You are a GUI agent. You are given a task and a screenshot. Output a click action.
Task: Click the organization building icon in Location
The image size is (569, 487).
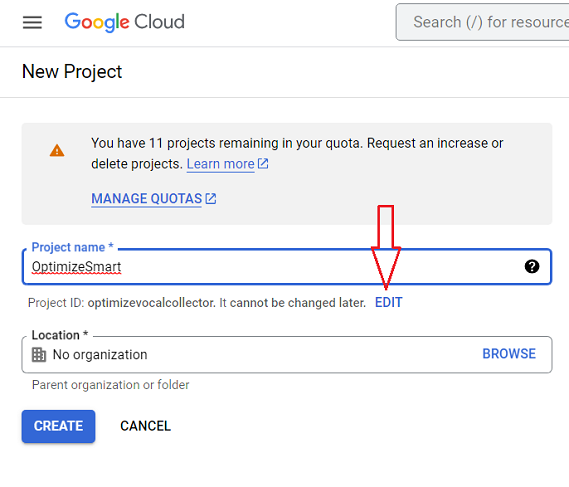pos(39,355)
